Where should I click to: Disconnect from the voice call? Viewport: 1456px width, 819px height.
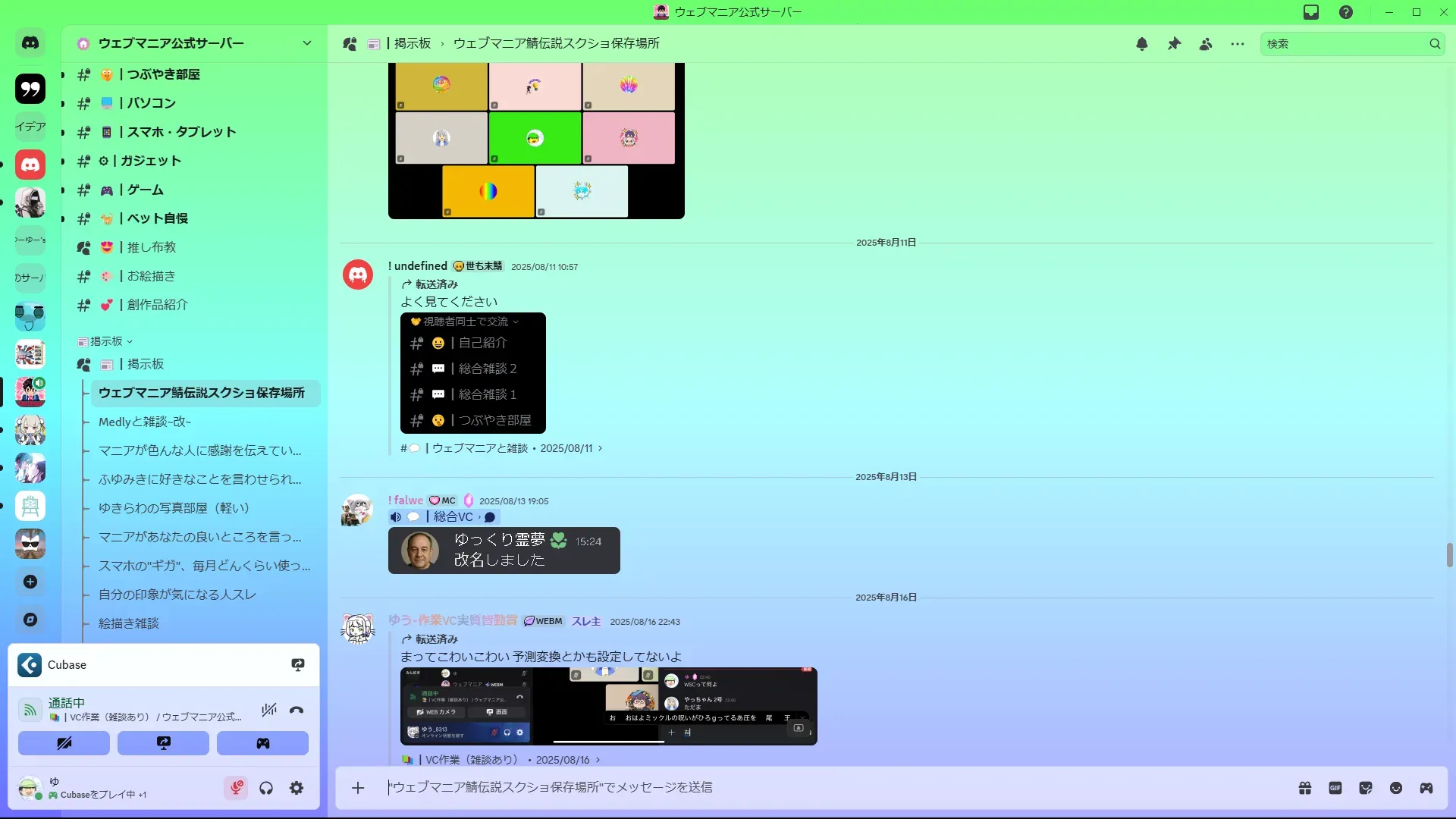tap(297, 711)
